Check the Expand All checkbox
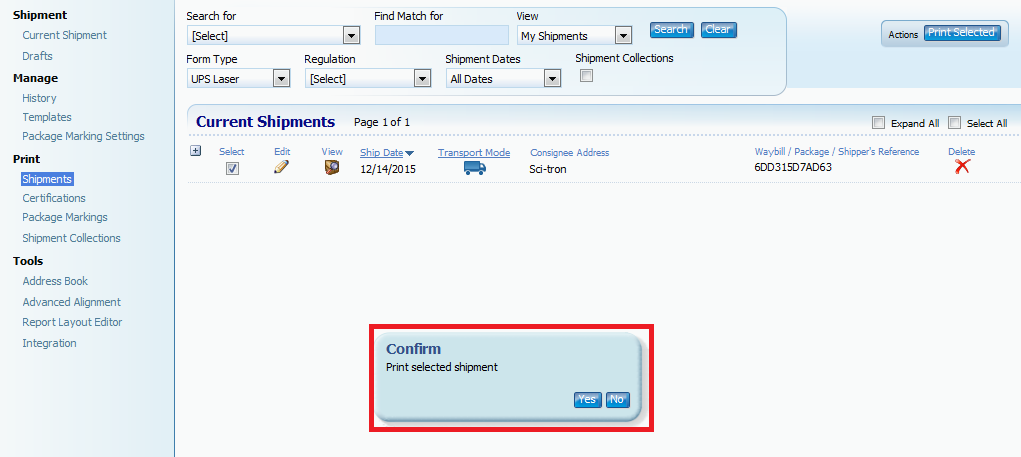 (878, 123)
